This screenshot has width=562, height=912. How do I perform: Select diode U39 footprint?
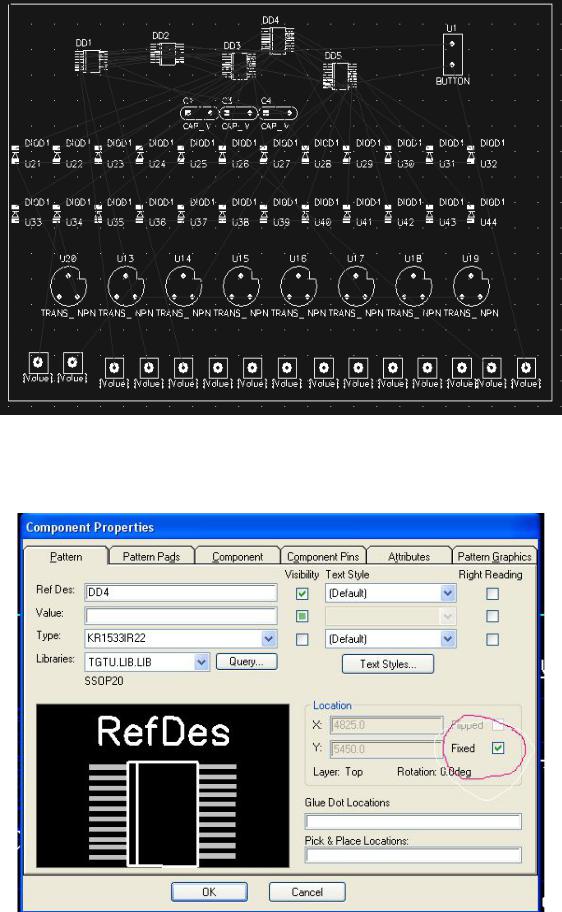264,214
